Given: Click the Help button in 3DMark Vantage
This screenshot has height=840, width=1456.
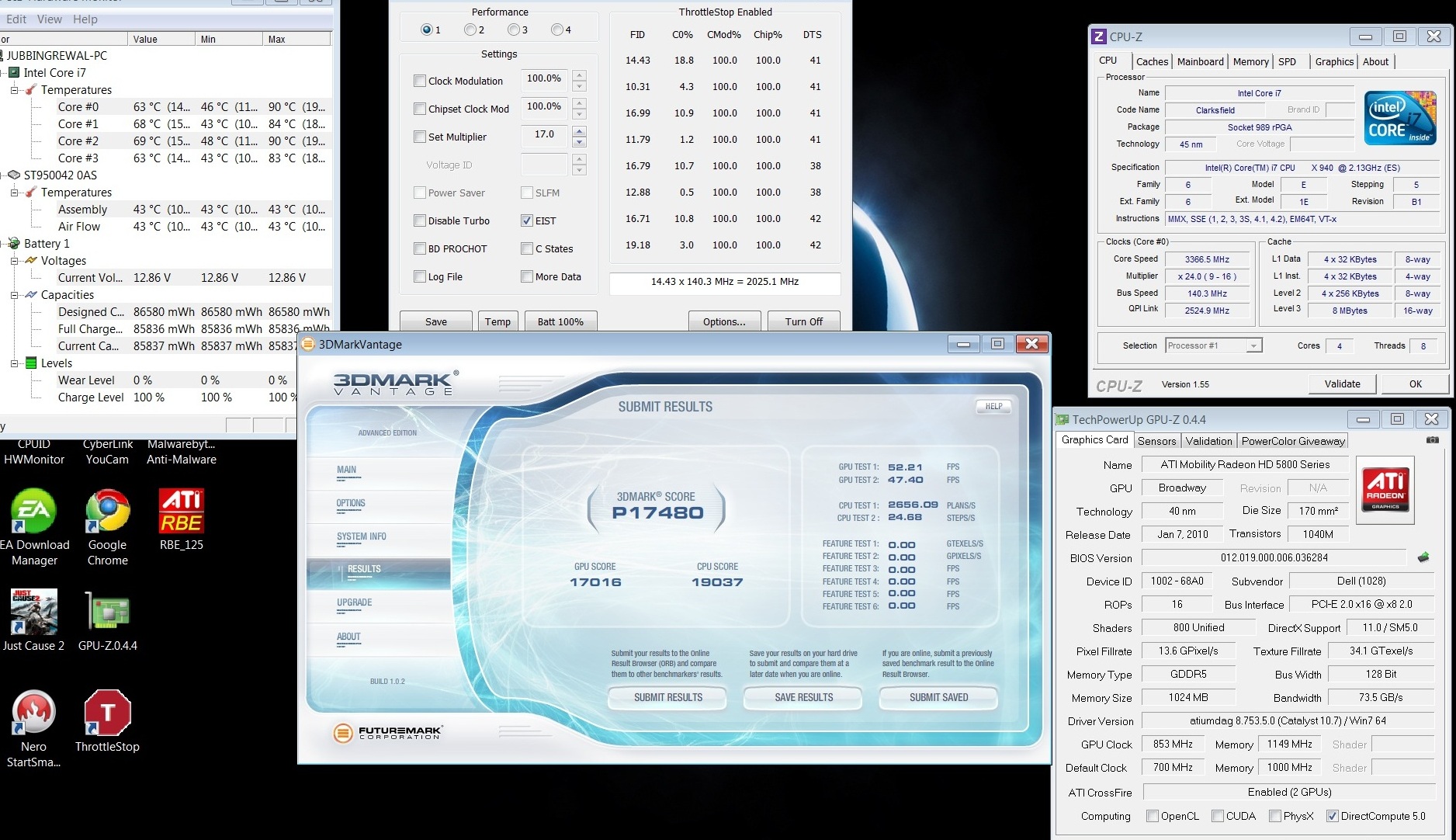Looking at the screenshot, I should click(x=993, y=406).
